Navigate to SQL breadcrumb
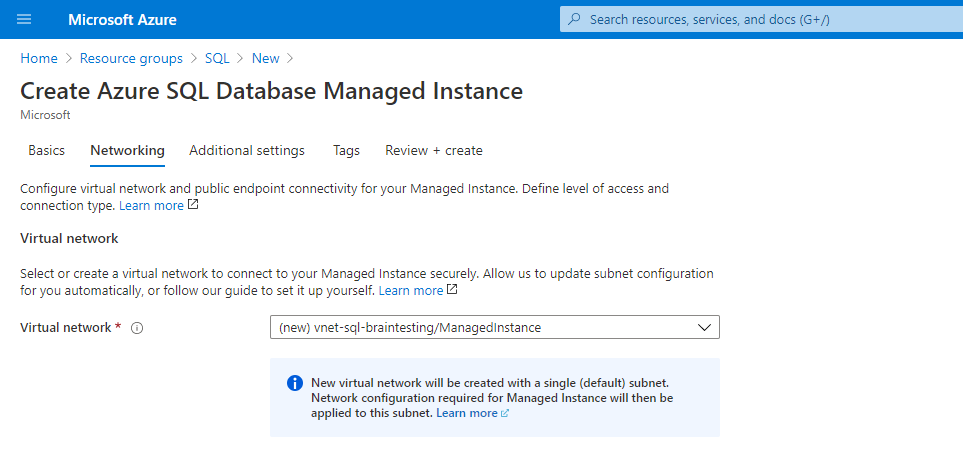Viewport: 963px width, 473px height. 217,58
